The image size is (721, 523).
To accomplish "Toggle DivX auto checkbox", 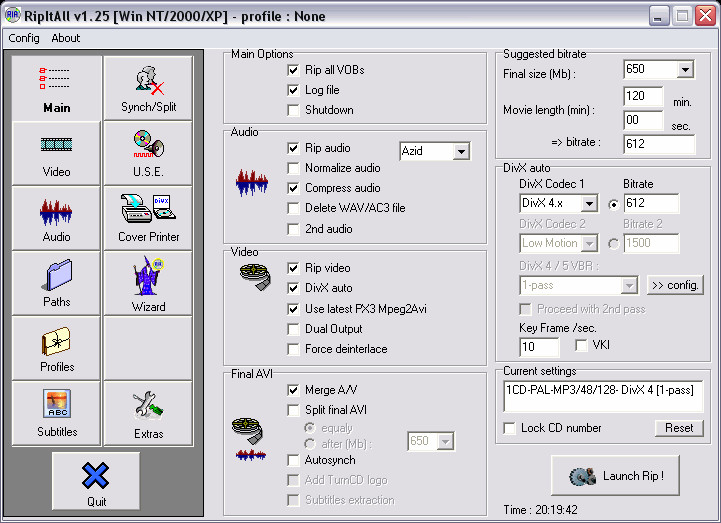I will (293, 288).
